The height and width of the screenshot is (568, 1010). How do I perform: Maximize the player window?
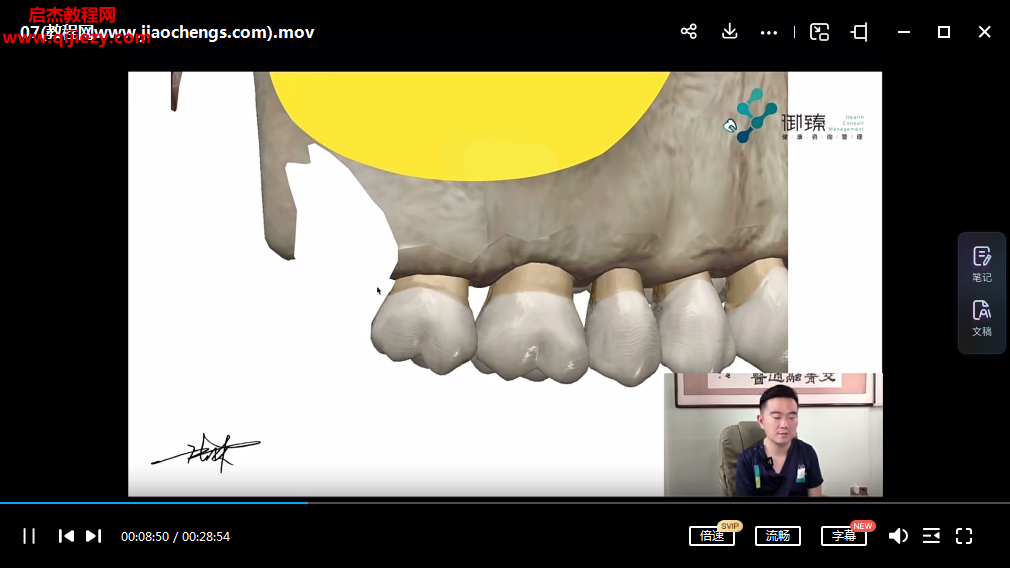(944, 32)
